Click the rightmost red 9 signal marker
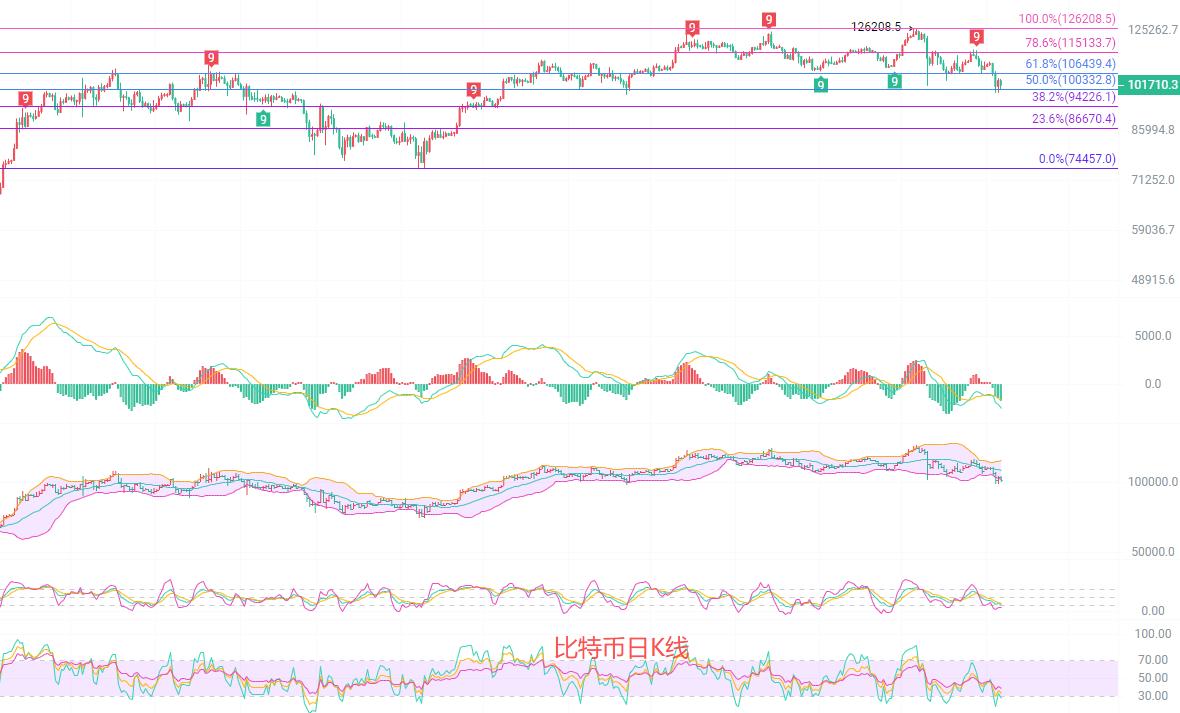 pyautogui.click(x=976, y=37)
